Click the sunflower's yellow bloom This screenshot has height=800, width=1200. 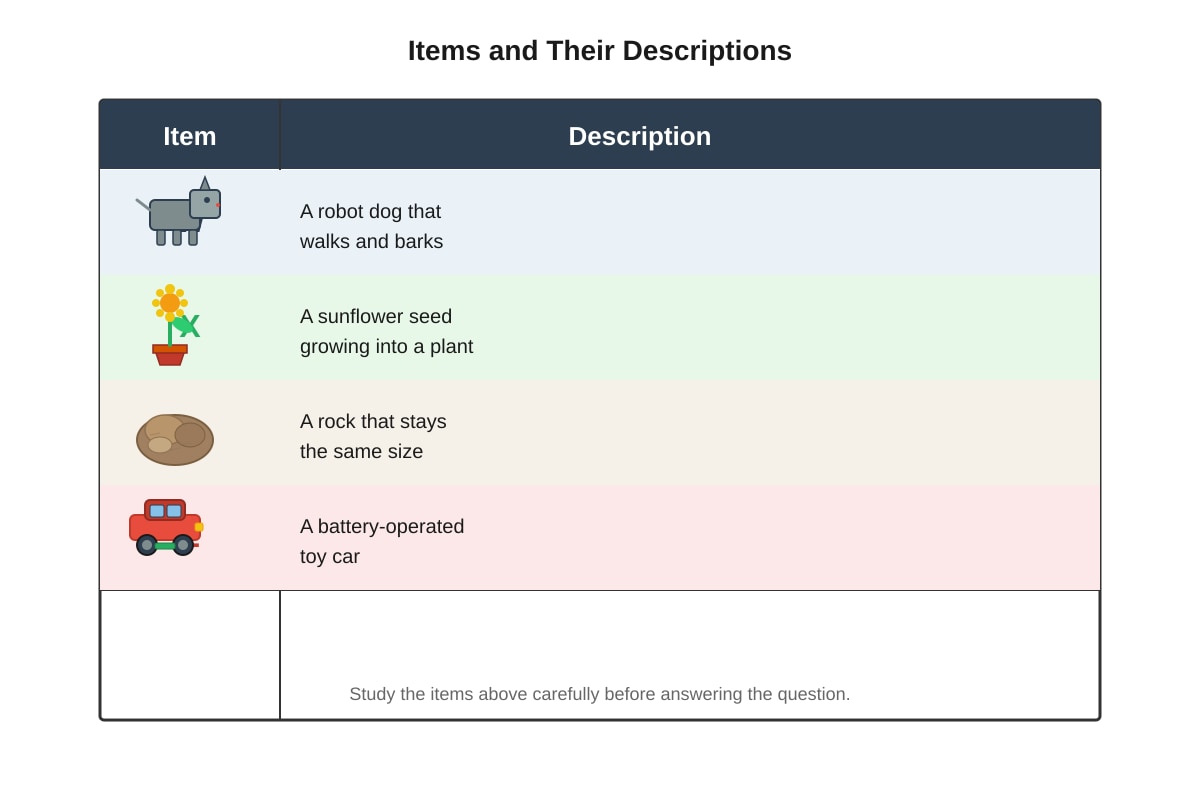pos(170,302)
